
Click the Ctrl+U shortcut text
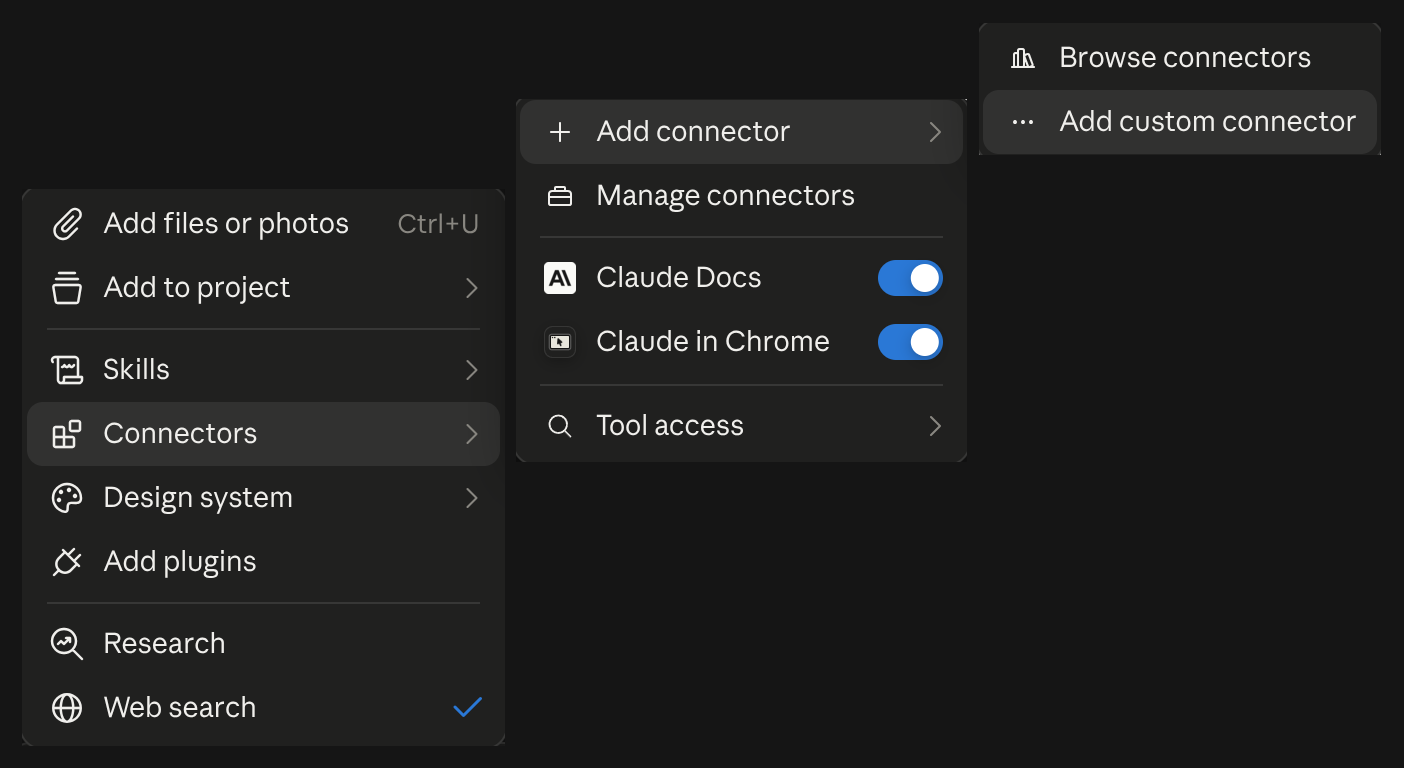point(438,224)
